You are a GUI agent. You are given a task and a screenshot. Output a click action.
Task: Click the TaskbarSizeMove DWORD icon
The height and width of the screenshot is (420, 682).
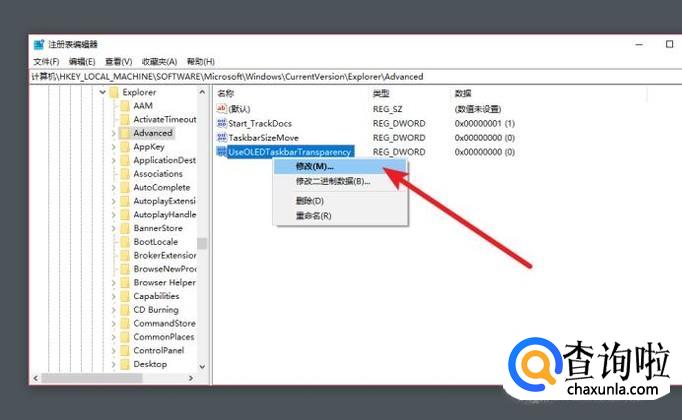coord(221,137)
